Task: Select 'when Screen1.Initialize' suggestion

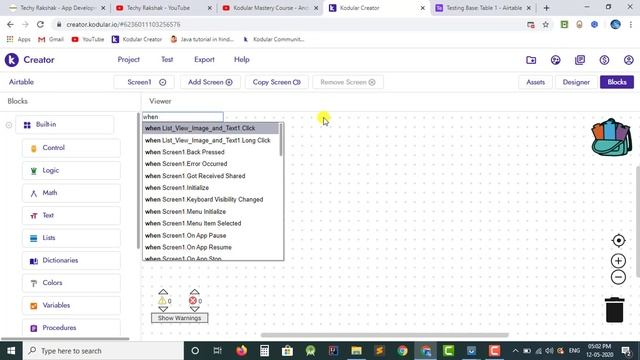Action: pyautogui.click(x=211, y=188)
